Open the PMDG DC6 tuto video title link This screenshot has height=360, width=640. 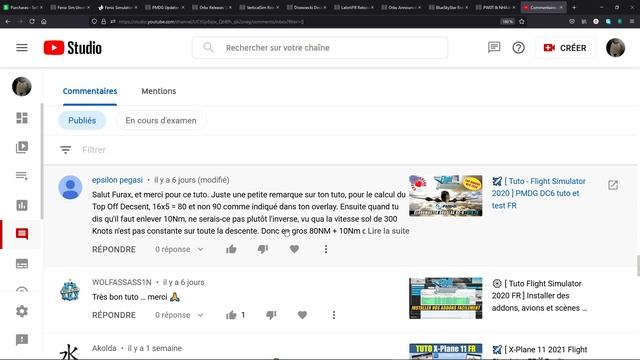(x=539, y=193)
